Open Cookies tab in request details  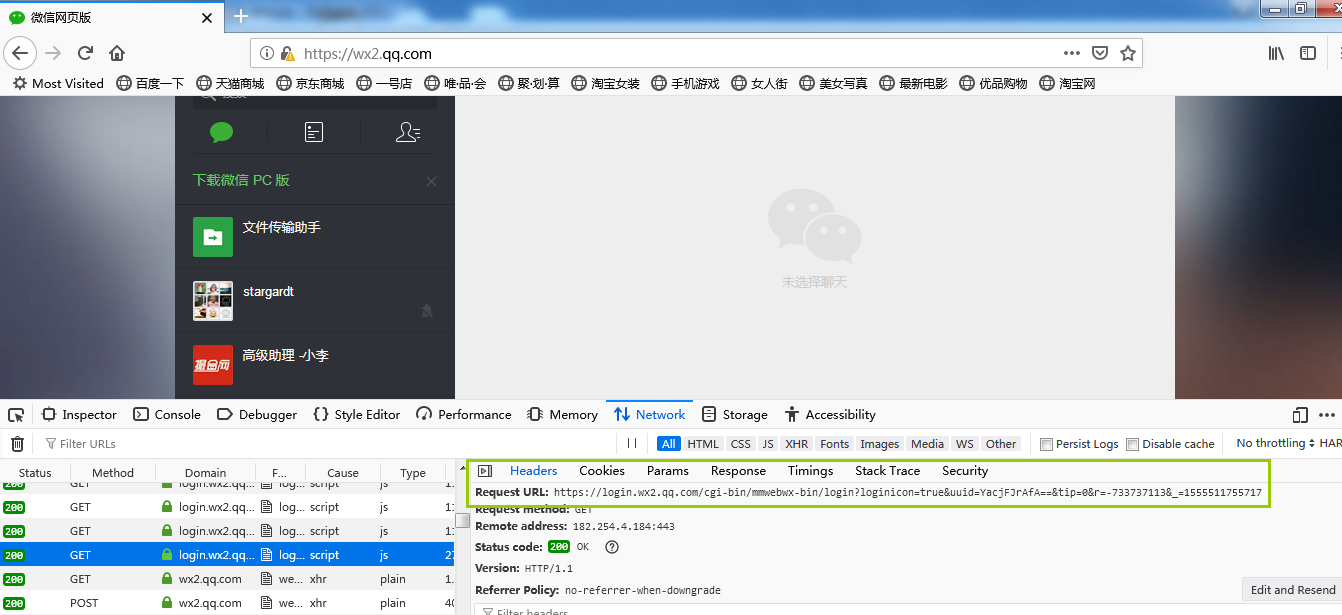pyautogui.click(x=602, y=471)
